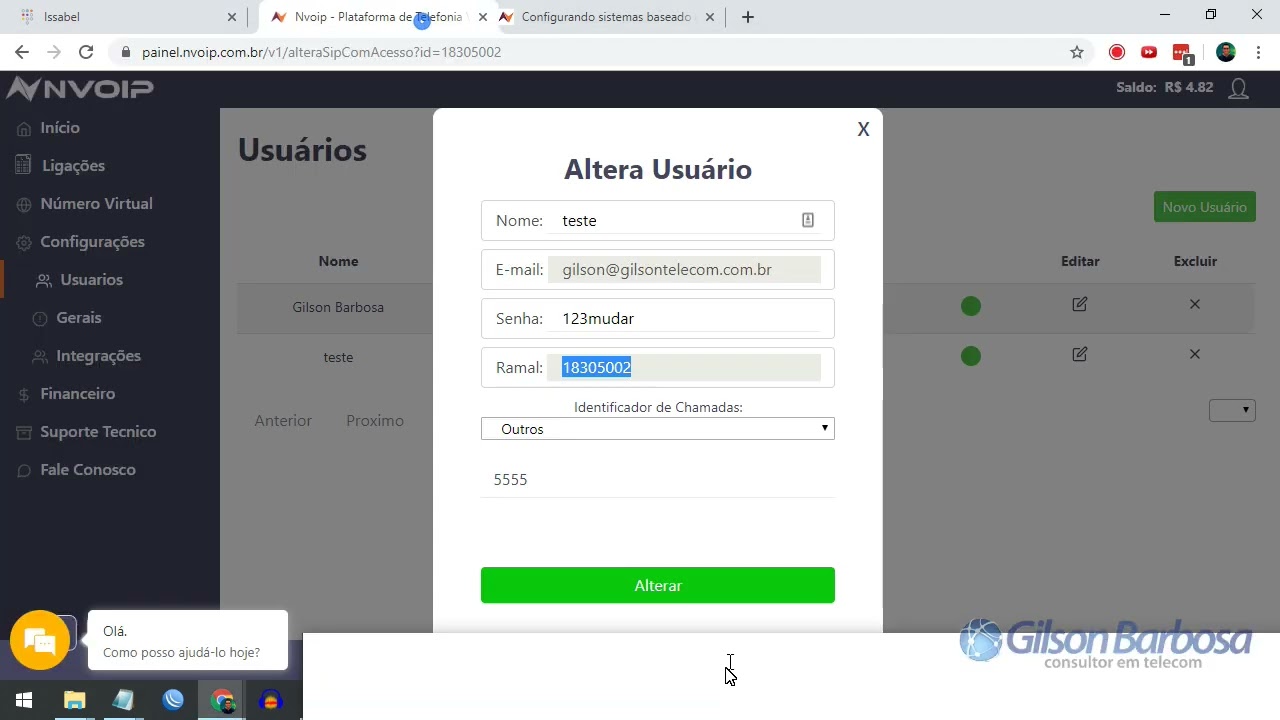Open Início in the sidebar
The width and height of the screenshot is (1280, 720).
pyautogui.click(x=60, y=128)
